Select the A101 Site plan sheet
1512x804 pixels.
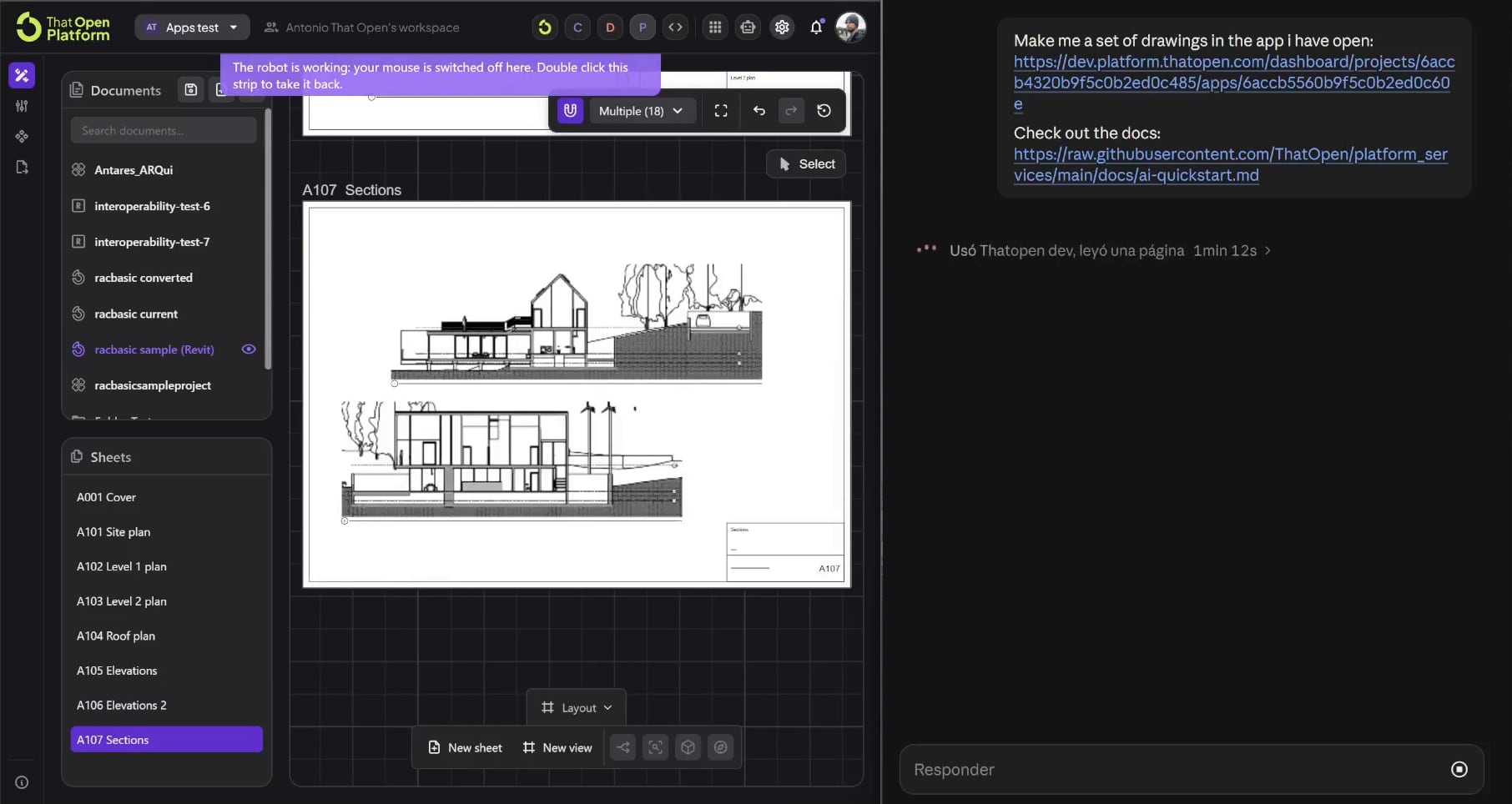(x=166, y=532)
